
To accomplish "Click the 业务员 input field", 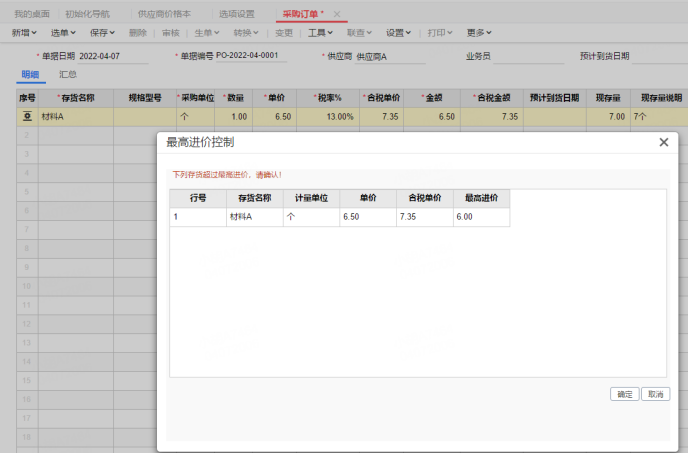I will (527, 56).
